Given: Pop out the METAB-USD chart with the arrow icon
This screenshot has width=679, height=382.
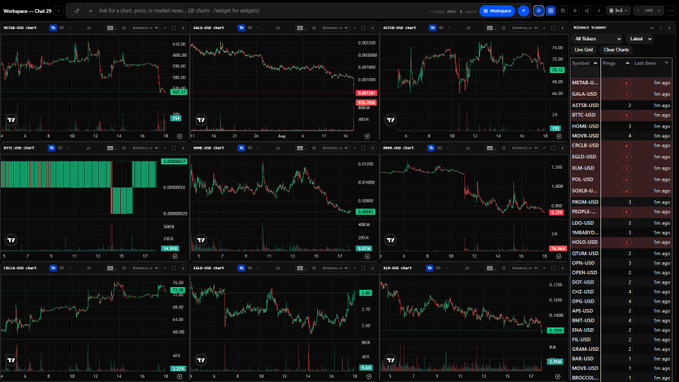Looking at the screenshot, I should (x=165, y=28).
